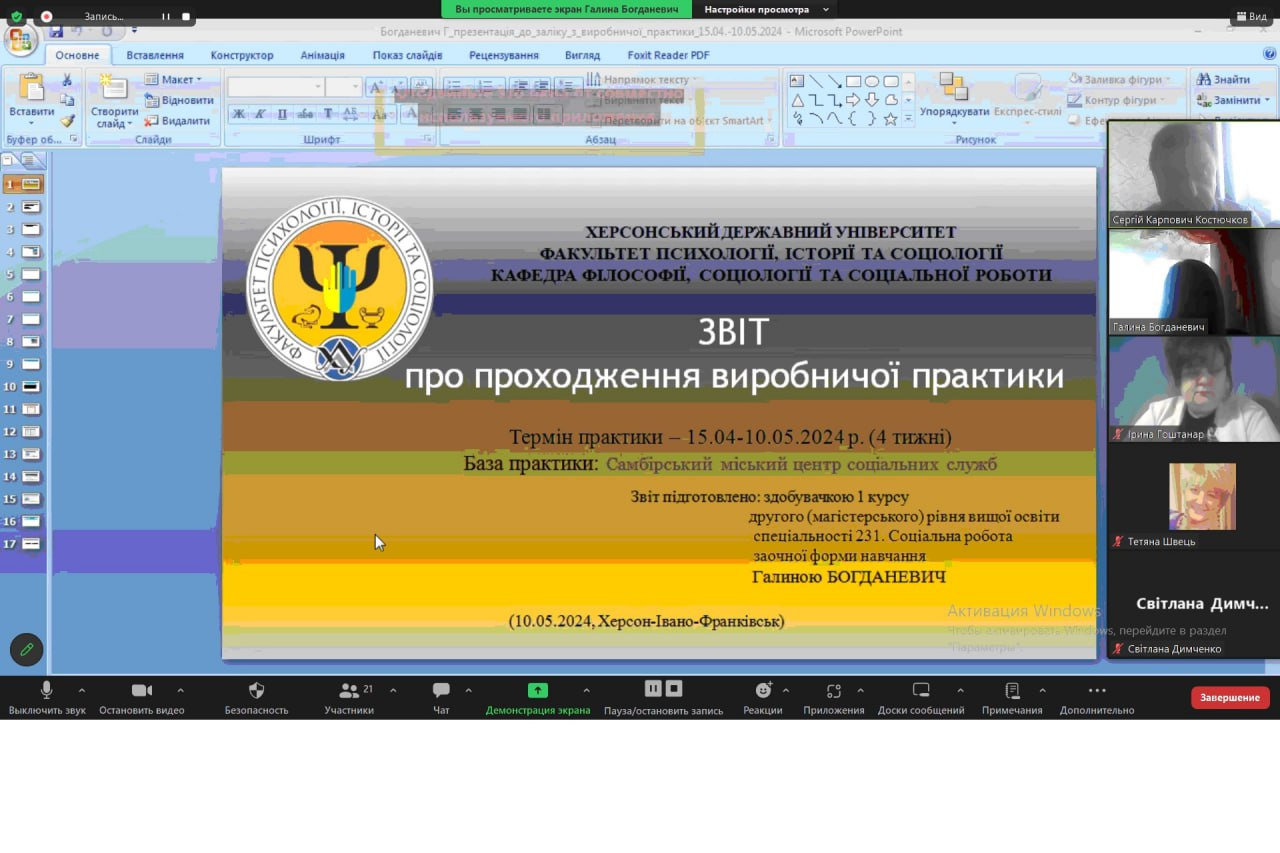Select slide 5 thumbnail in slide panel
Viewport: 1280px width, 853px height.
[30, 274]
